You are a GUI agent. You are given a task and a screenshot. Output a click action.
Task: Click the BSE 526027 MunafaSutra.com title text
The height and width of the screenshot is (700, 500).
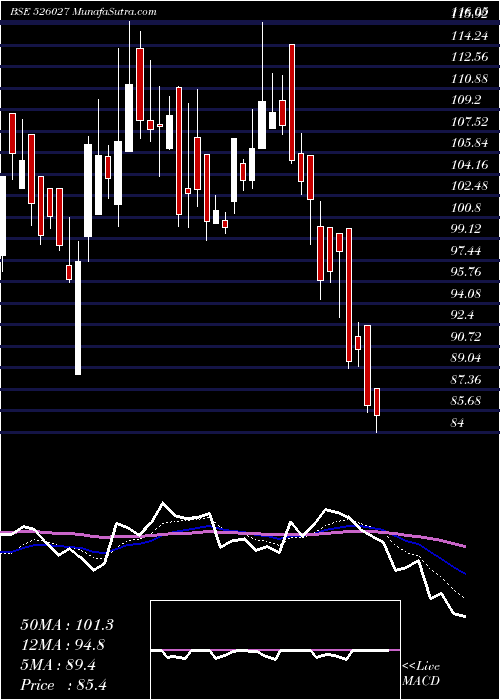tap(83, 12)
